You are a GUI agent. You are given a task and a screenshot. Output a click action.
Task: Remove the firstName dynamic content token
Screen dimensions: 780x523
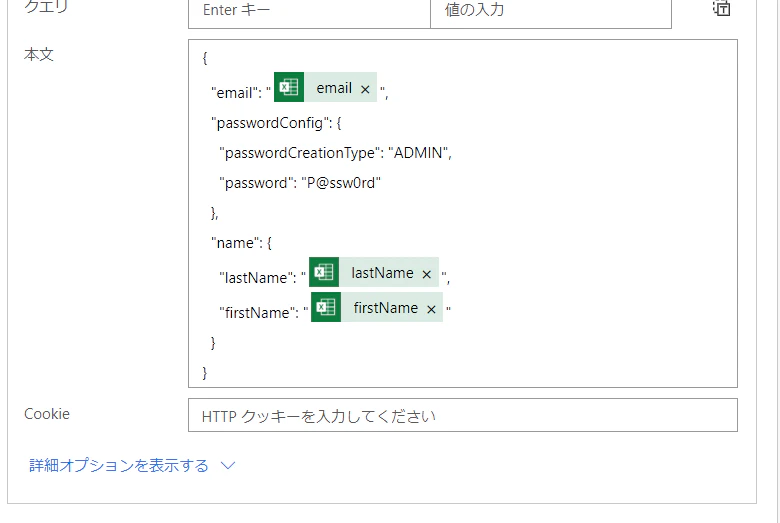(x=431, y=309)
